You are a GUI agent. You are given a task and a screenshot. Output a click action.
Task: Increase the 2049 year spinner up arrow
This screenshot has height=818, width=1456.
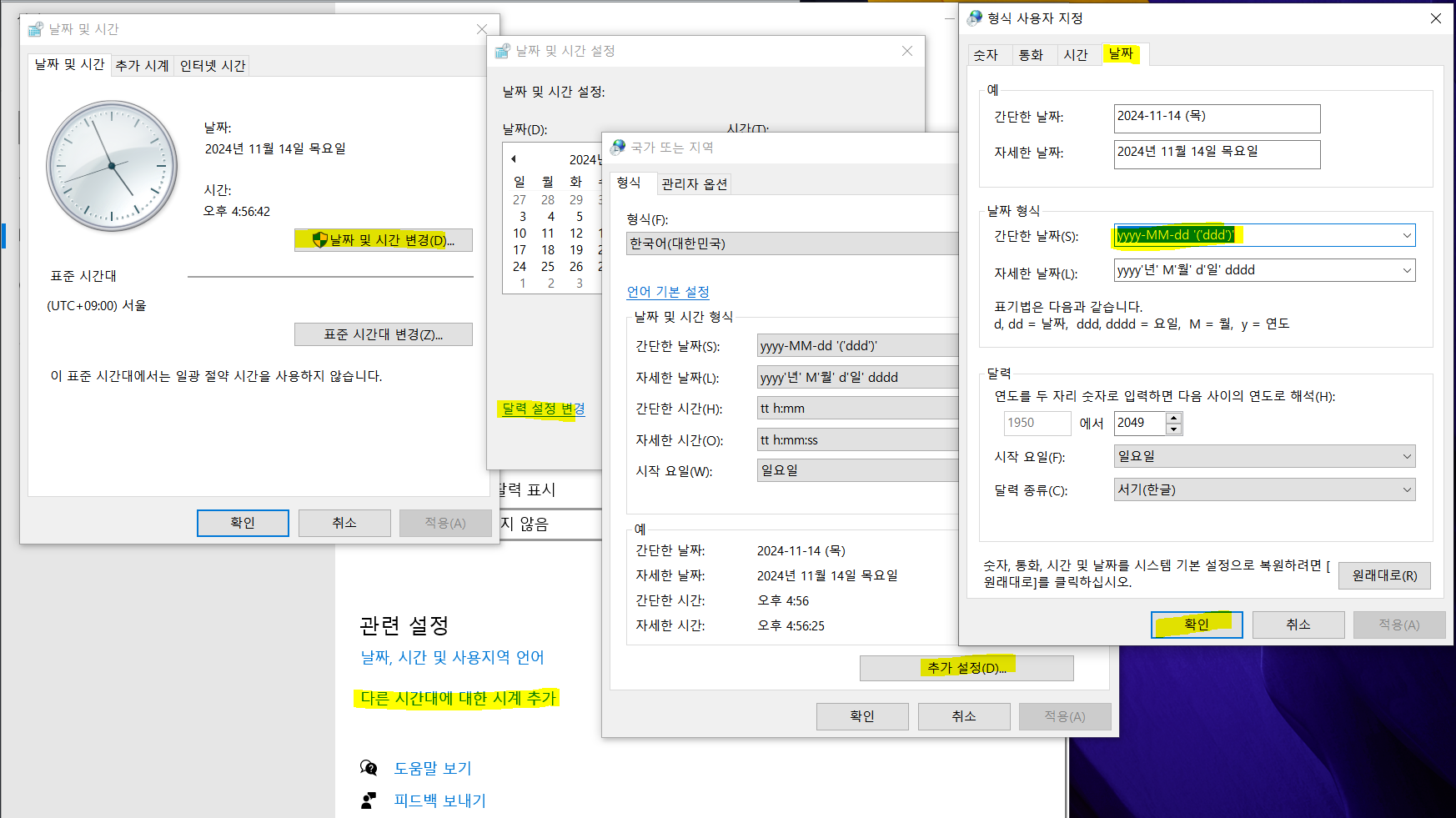coord(1173,418)
